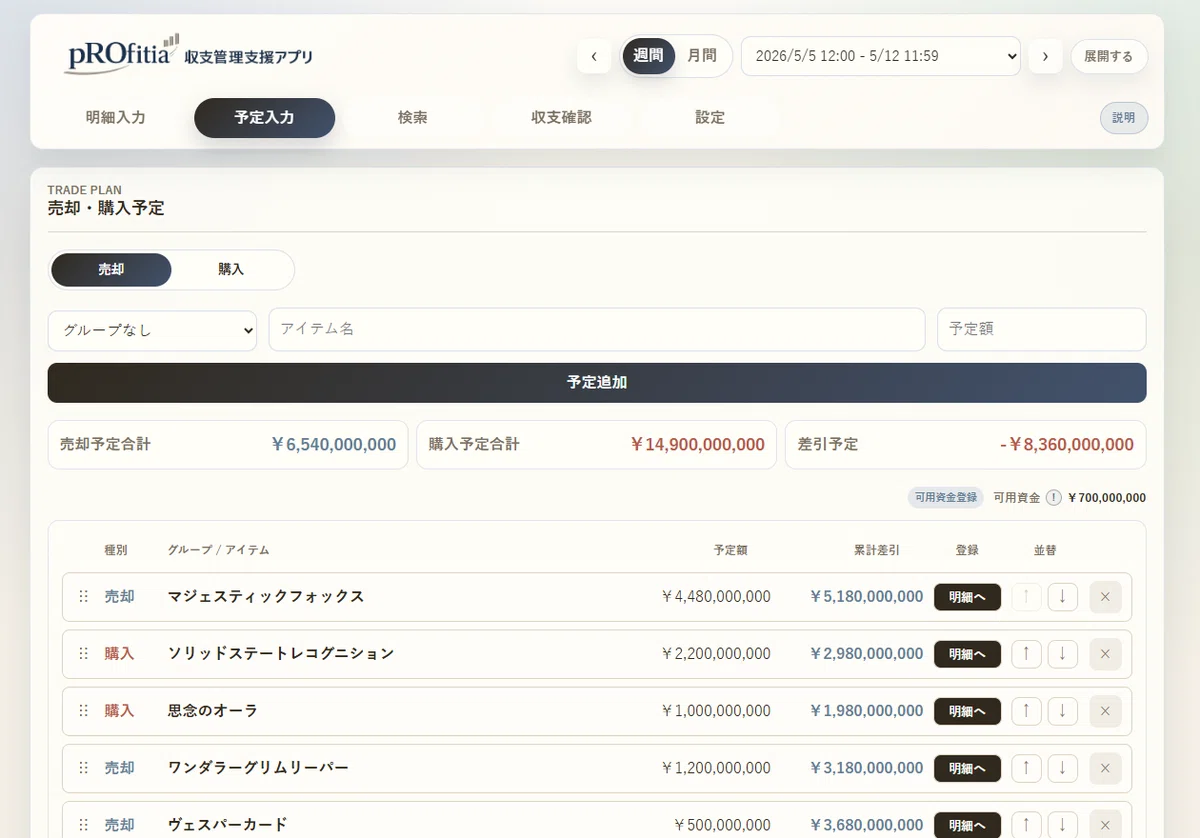Grab drag handle of ワンダラーグリムリーパー row

84,768
